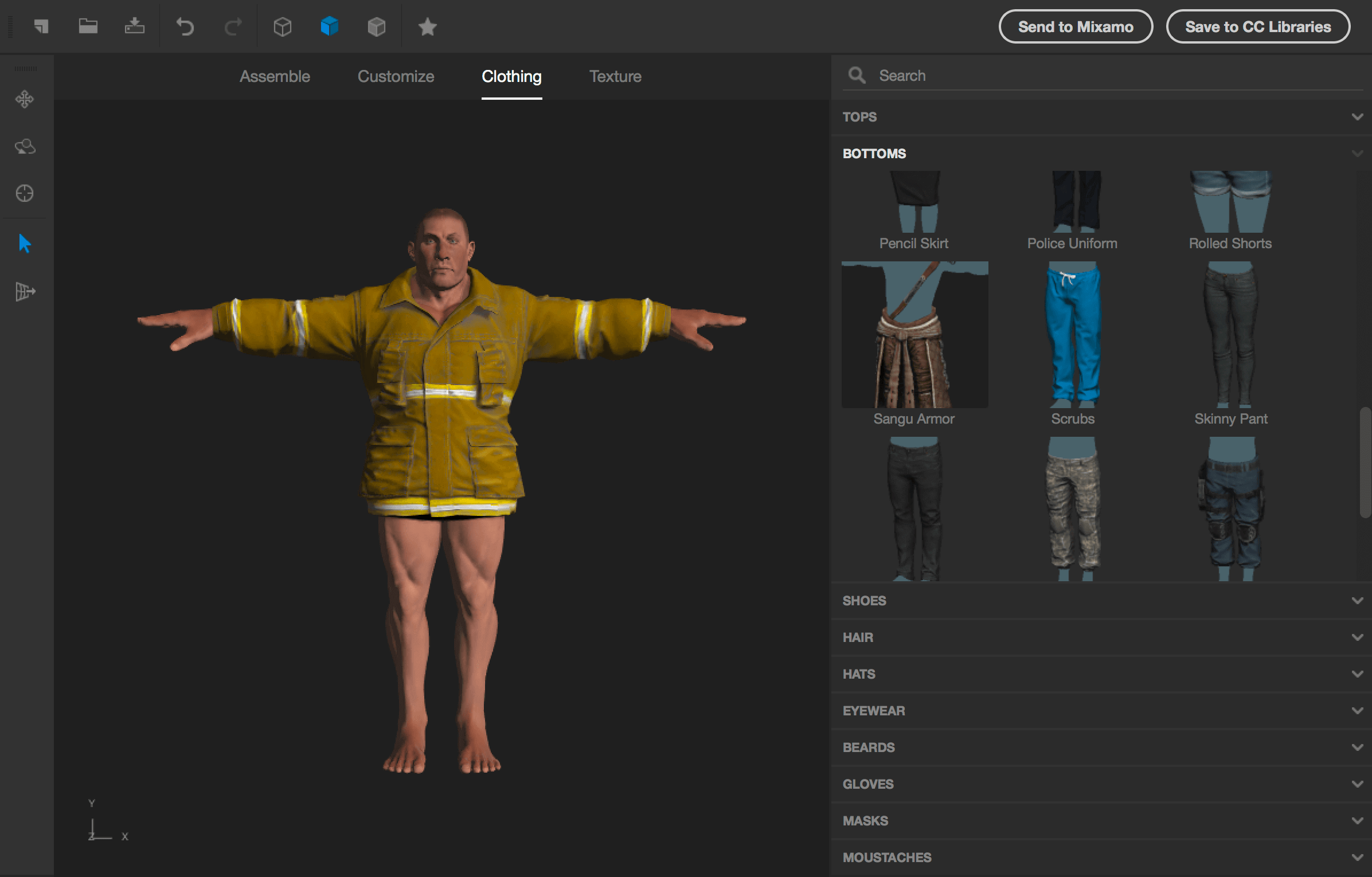
Task: Expand the HAIR category
Action: (x=1101, y=637)
